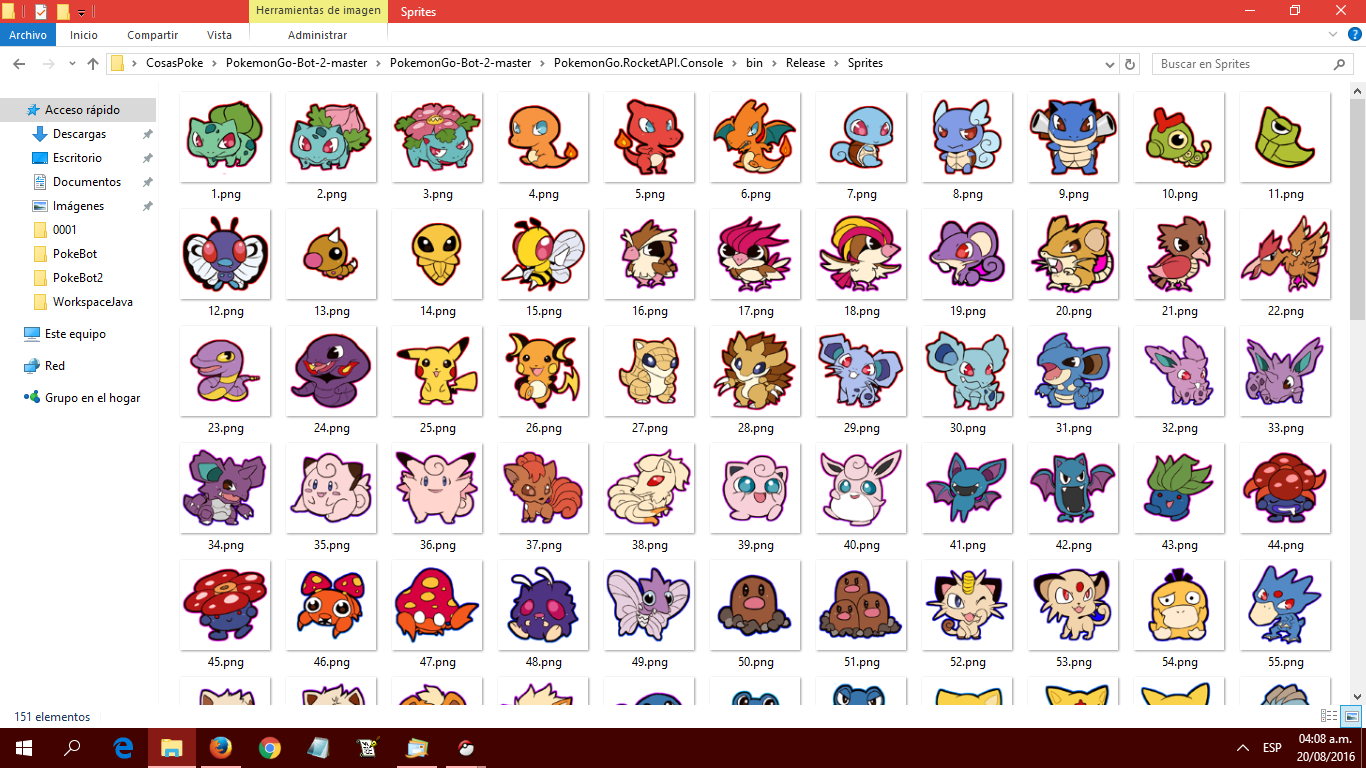
Task: Select the Meowth sprite 52.png
Action: (x=967, y=605)
